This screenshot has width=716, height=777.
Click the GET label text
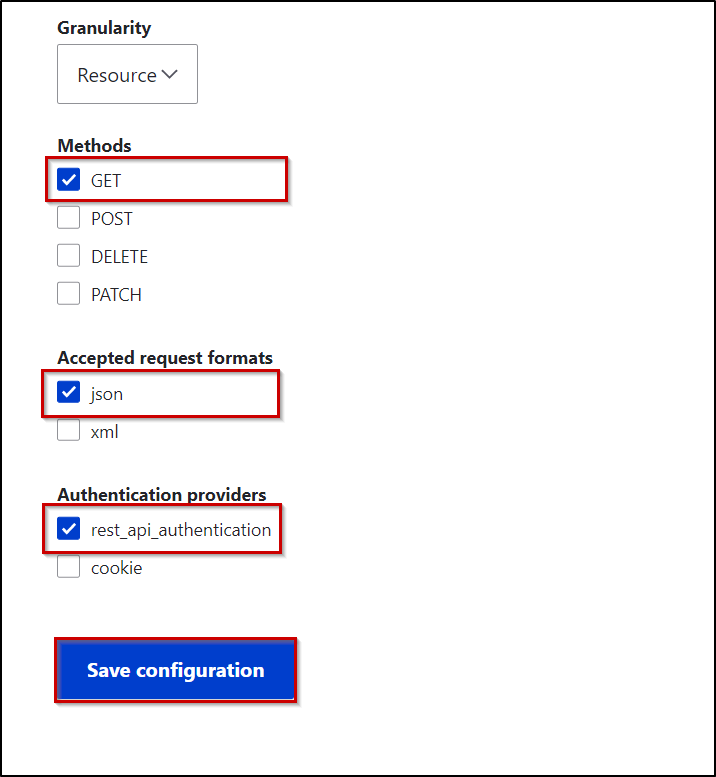(106, 181)
